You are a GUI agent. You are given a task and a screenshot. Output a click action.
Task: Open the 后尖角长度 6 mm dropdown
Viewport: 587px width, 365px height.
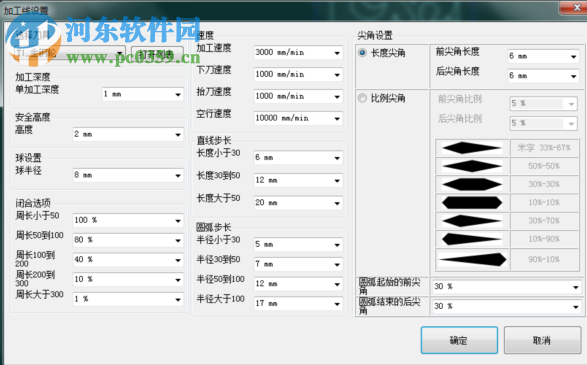tap(543, 76)
